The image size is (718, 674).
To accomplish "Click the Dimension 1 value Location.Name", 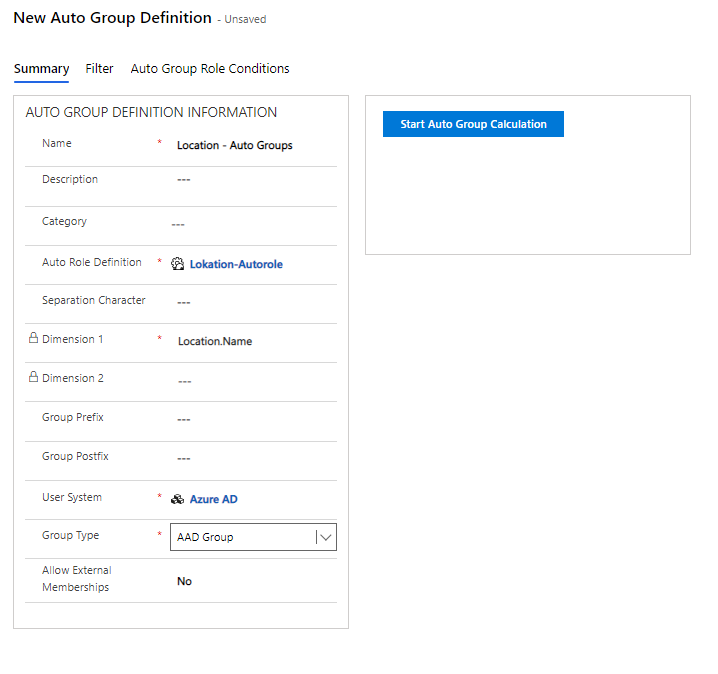I will pos(215,341).
